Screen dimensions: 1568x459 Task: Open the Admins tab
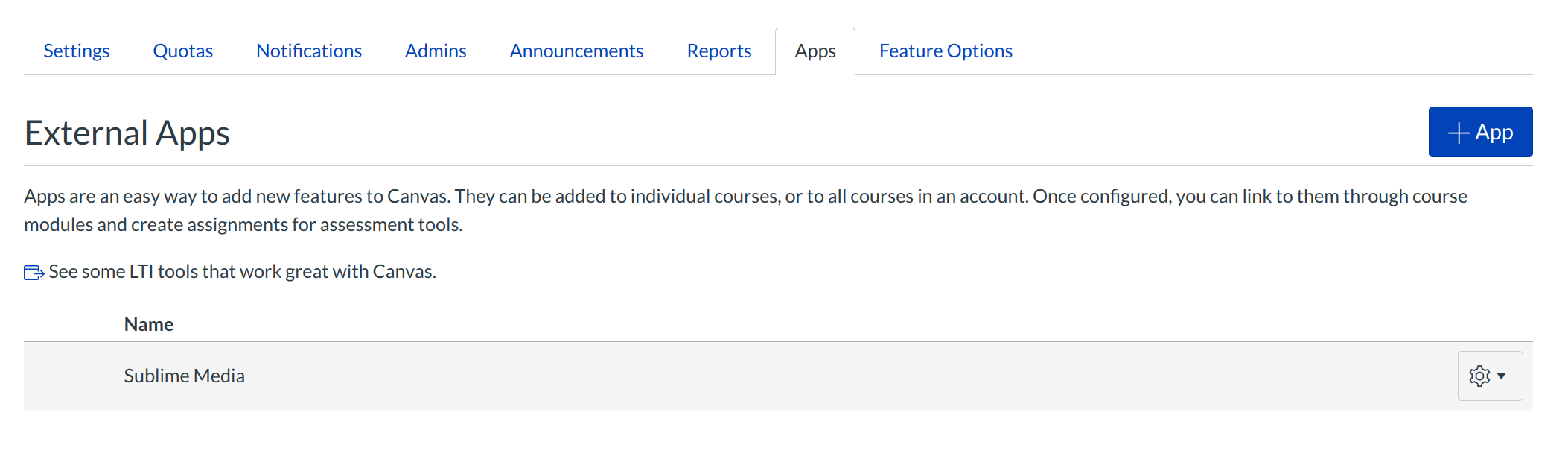(436, 51)
